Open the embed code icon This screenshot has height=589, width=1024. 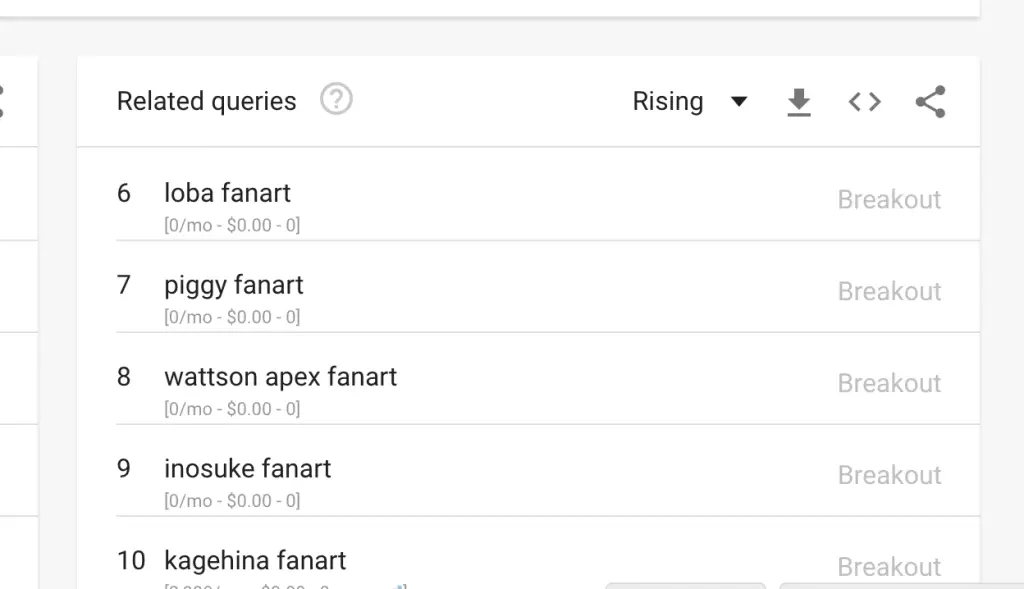click(x=865, y=102)
